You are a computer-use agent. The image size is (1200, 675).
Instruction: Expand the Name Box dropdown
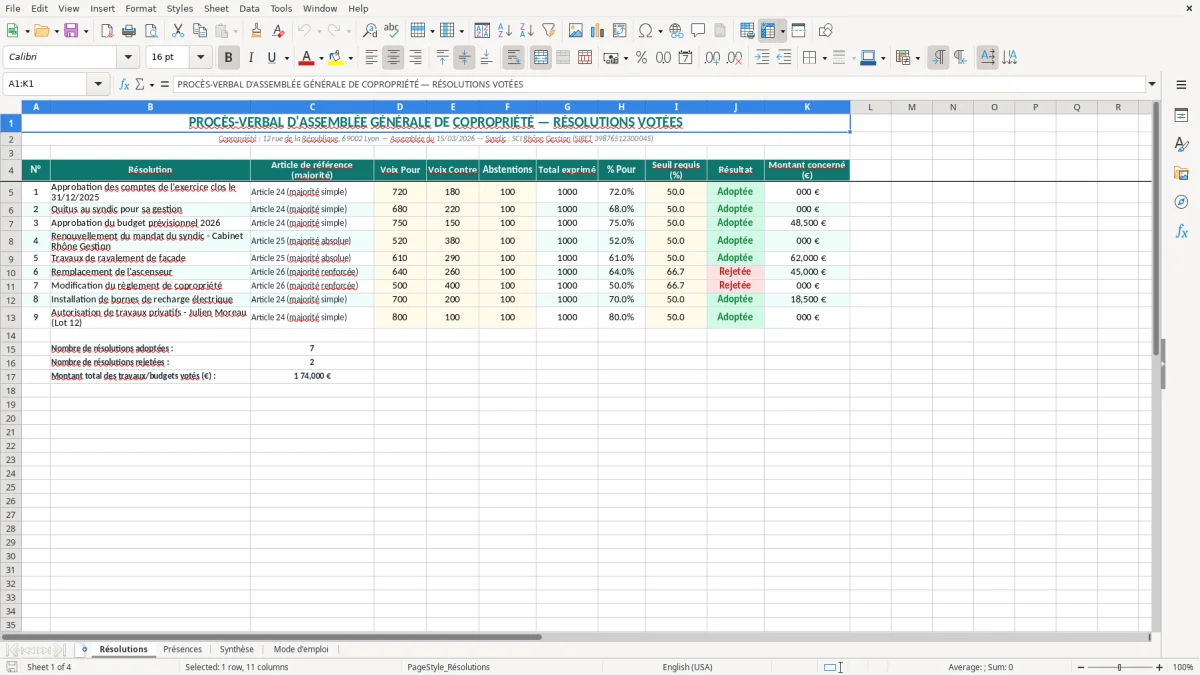point(98,84)
